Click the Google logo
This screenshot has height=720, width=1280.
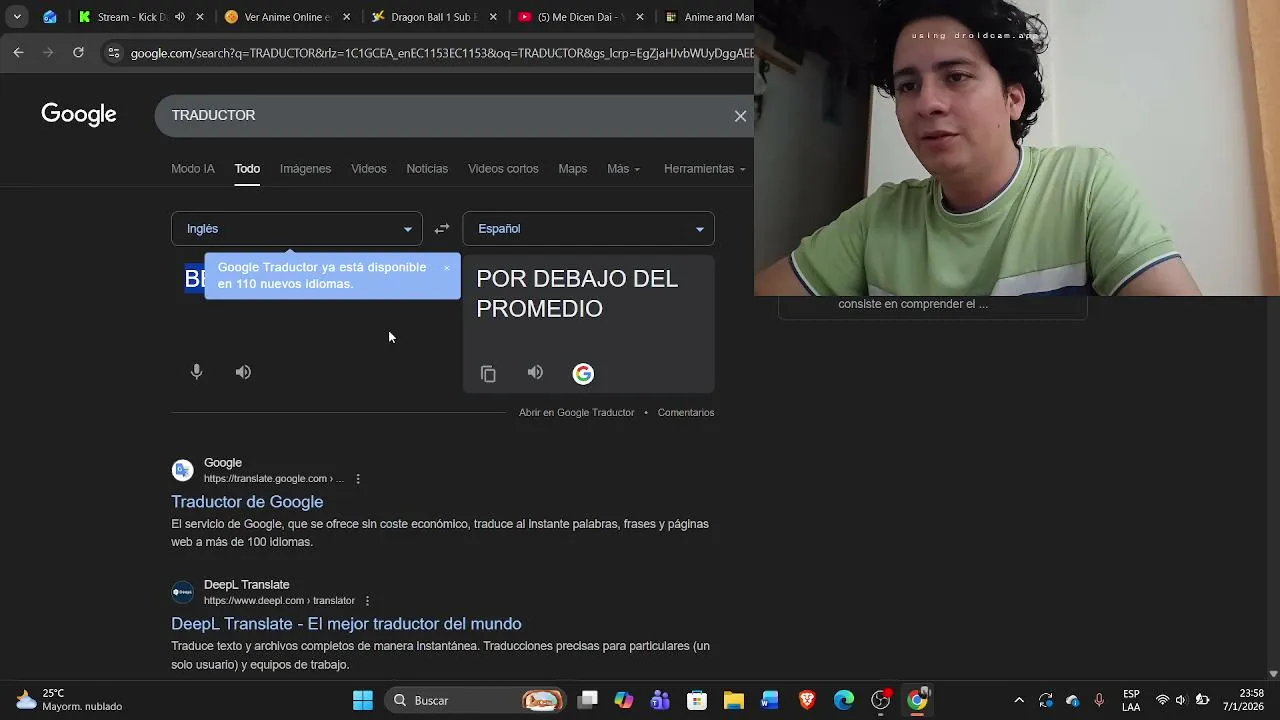point(79,115)
